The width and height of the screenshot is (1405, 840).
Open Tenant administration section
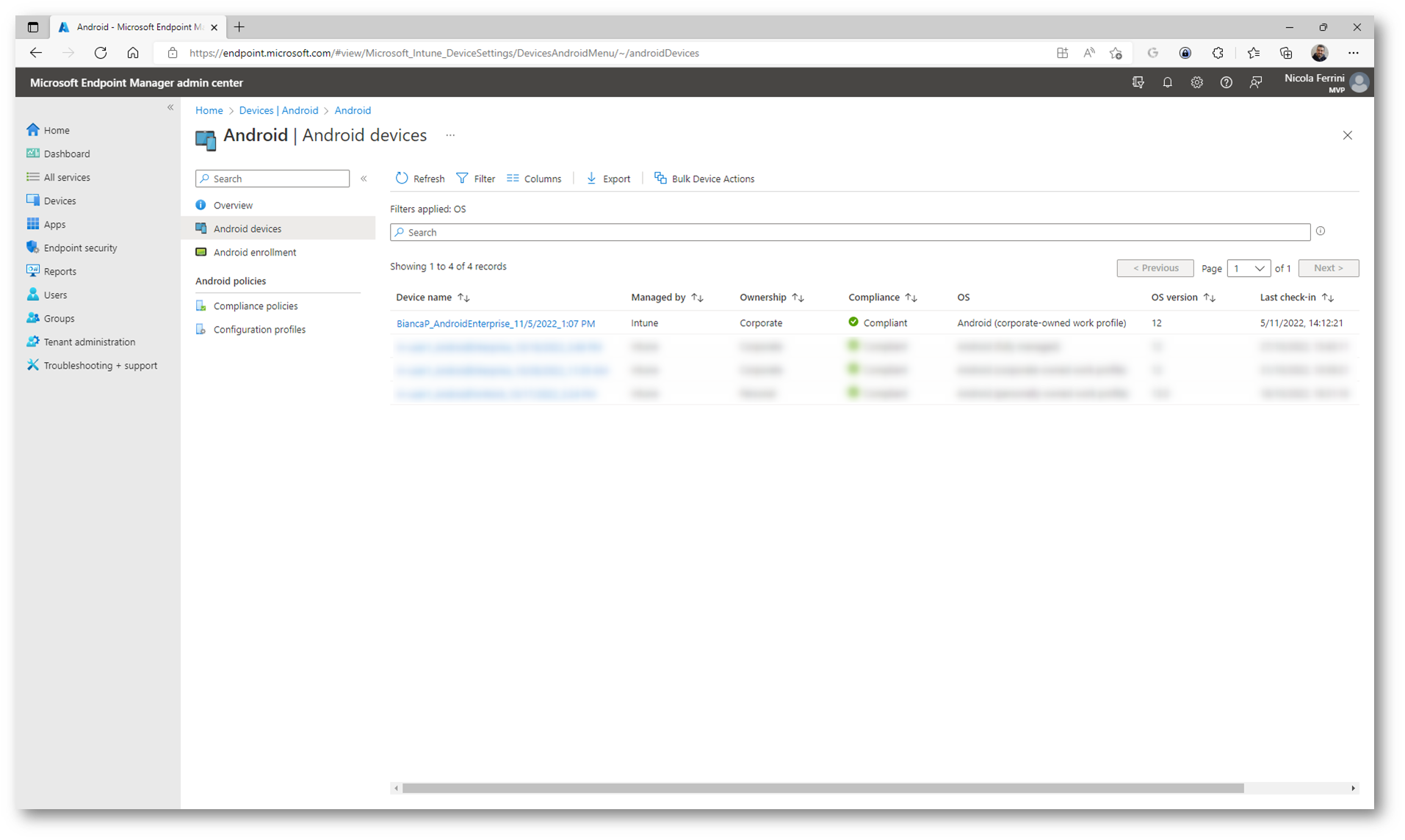pos(81,341)
